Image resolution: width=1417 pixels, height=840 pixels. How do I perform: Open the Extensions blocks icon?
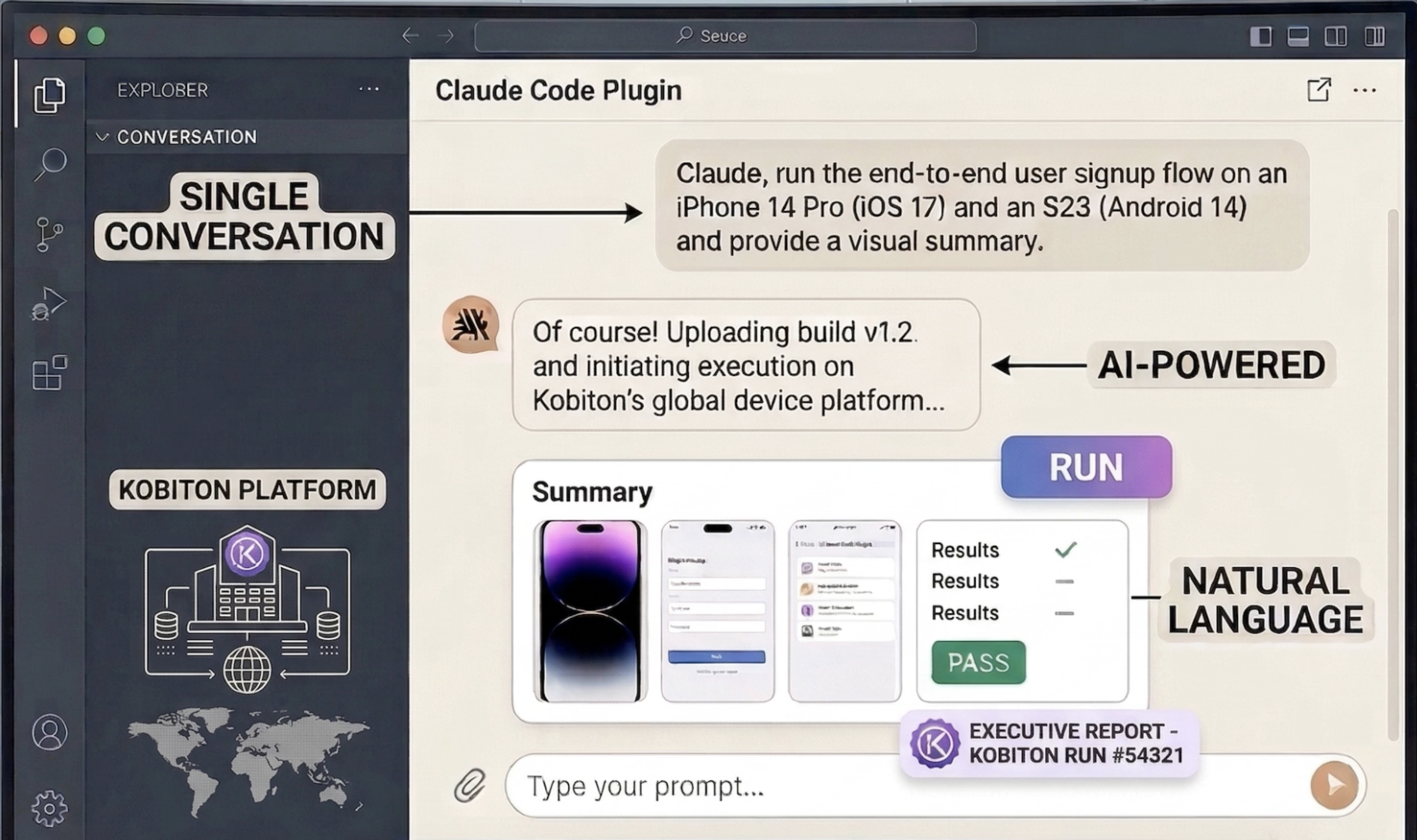tap(50, 373)
